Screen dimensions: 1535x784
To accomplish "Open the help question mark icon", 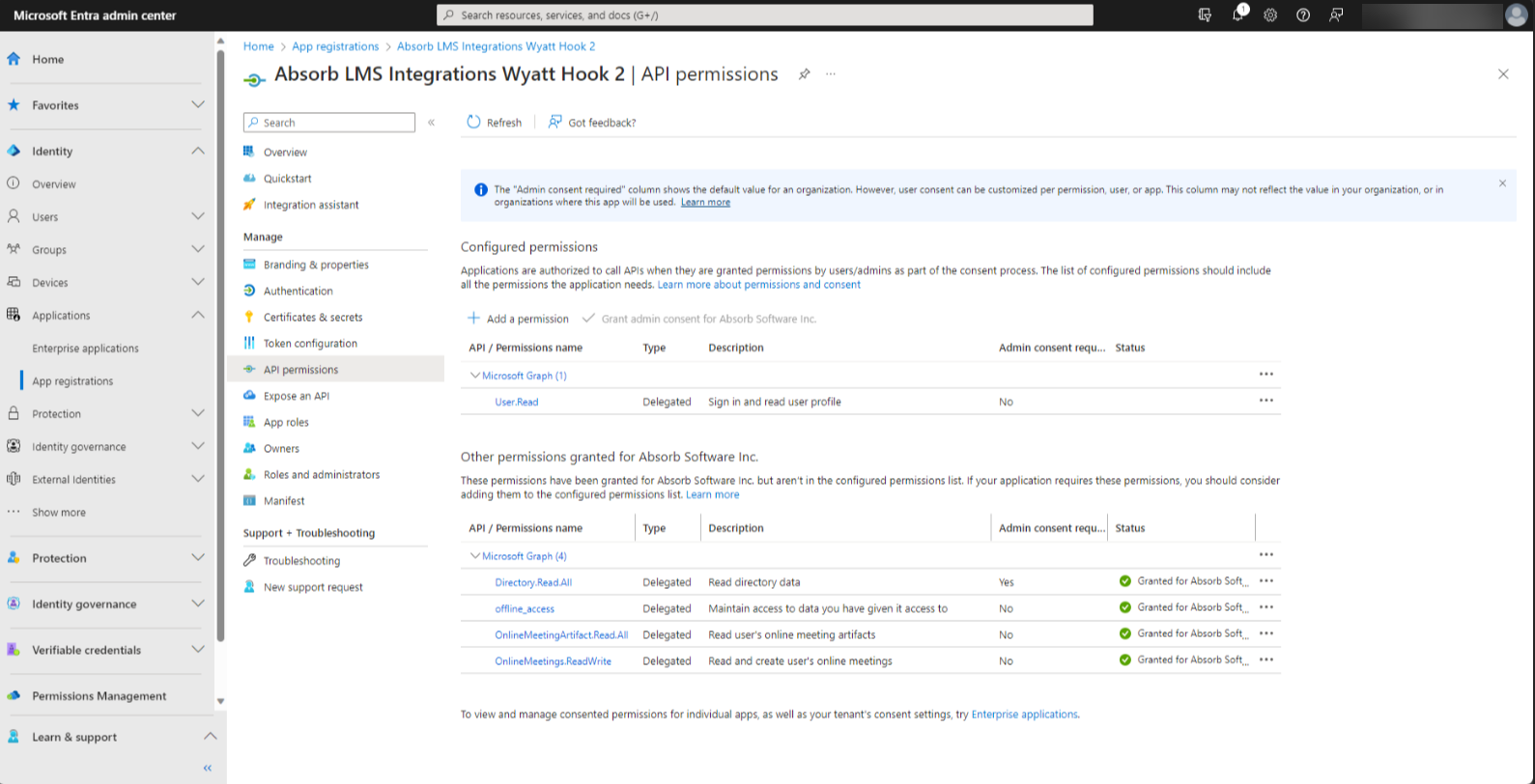I will point(1303,14).
